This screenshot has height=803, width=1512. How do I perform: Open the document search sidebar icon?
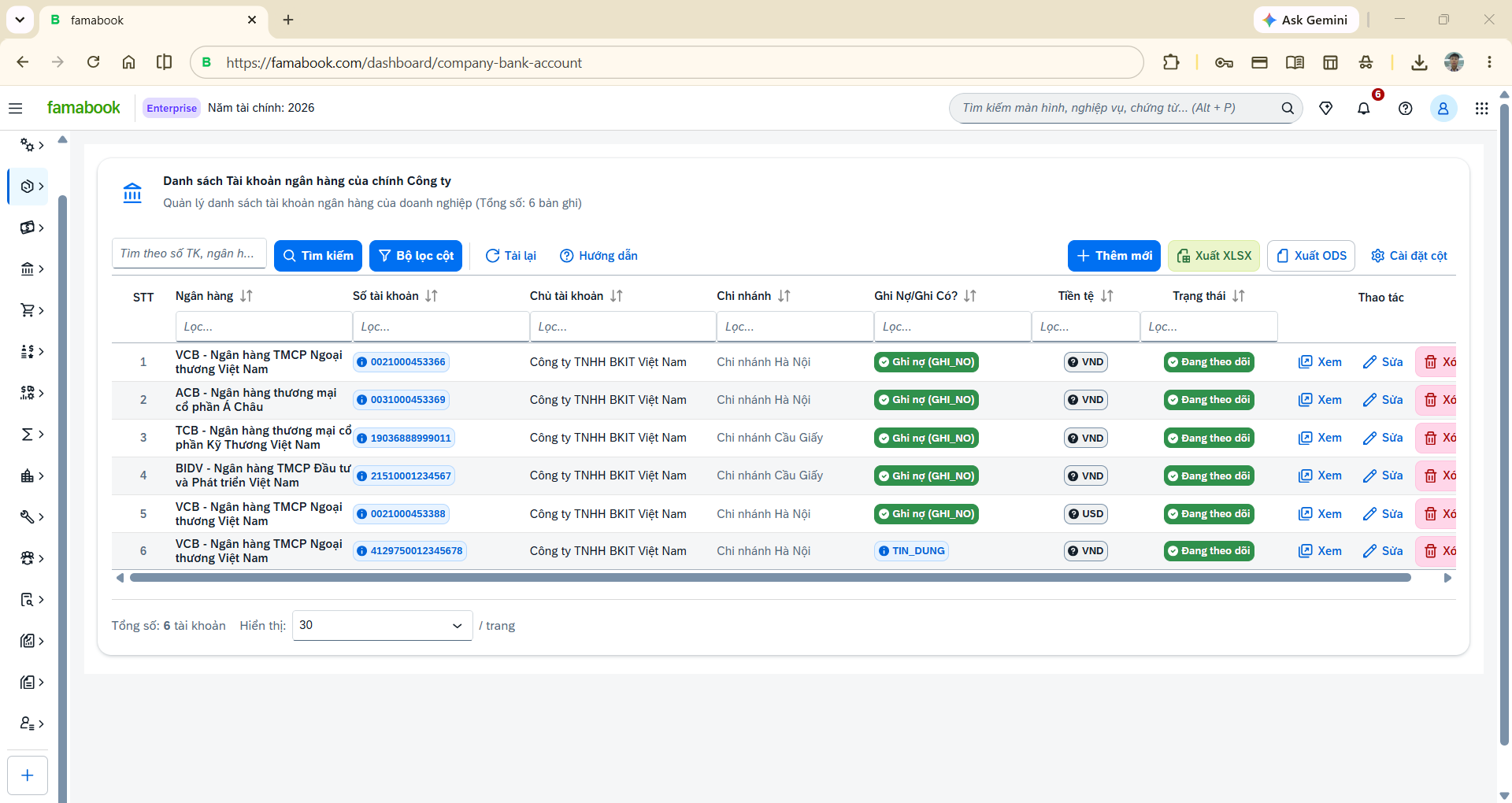pos(27,600)
